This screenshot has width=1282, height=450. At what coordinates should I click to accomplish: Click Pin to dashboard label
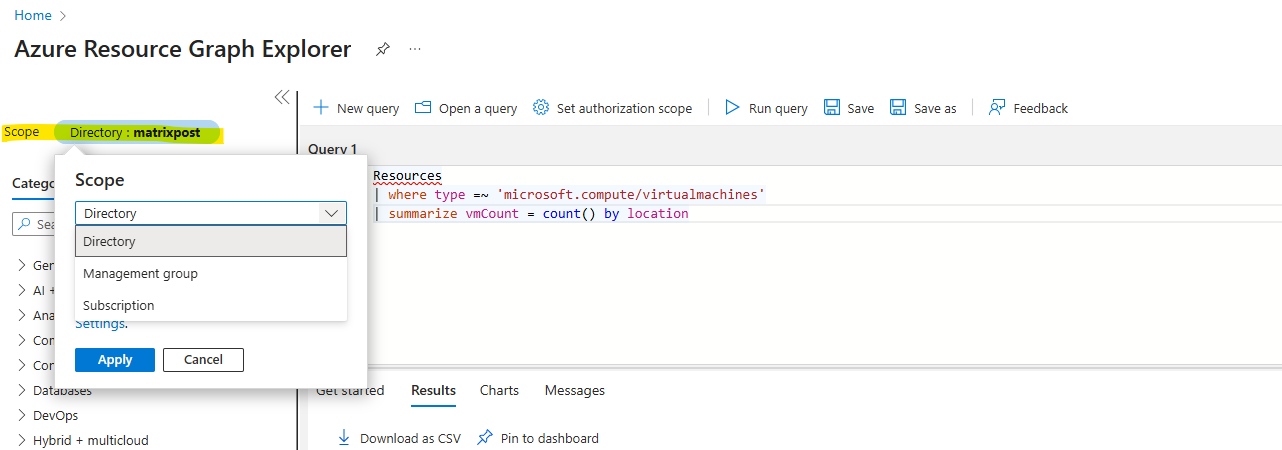[x=549, y=438]
